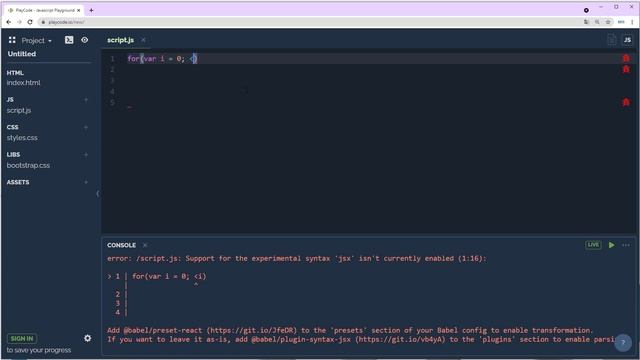The image size is (640, 360).
Task: Click line number 3 in the editor gutter
Action: click(x=112, y=80)
